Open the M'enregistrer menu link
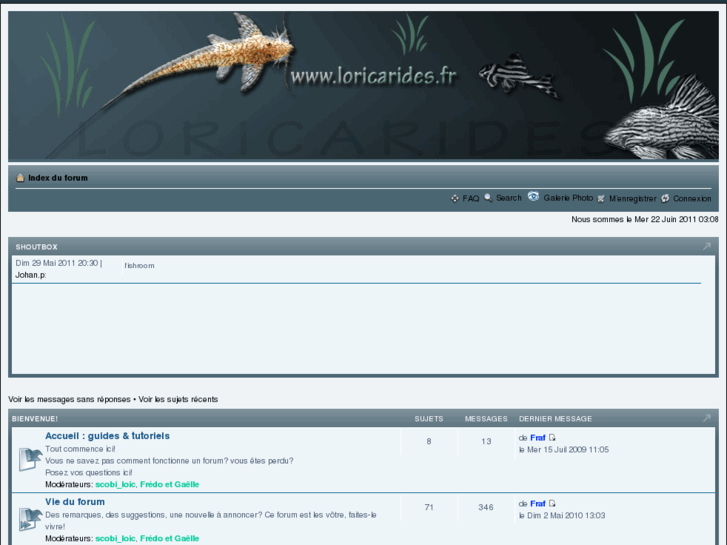Screen dimensions: 727x545 (x=632, y=199)
